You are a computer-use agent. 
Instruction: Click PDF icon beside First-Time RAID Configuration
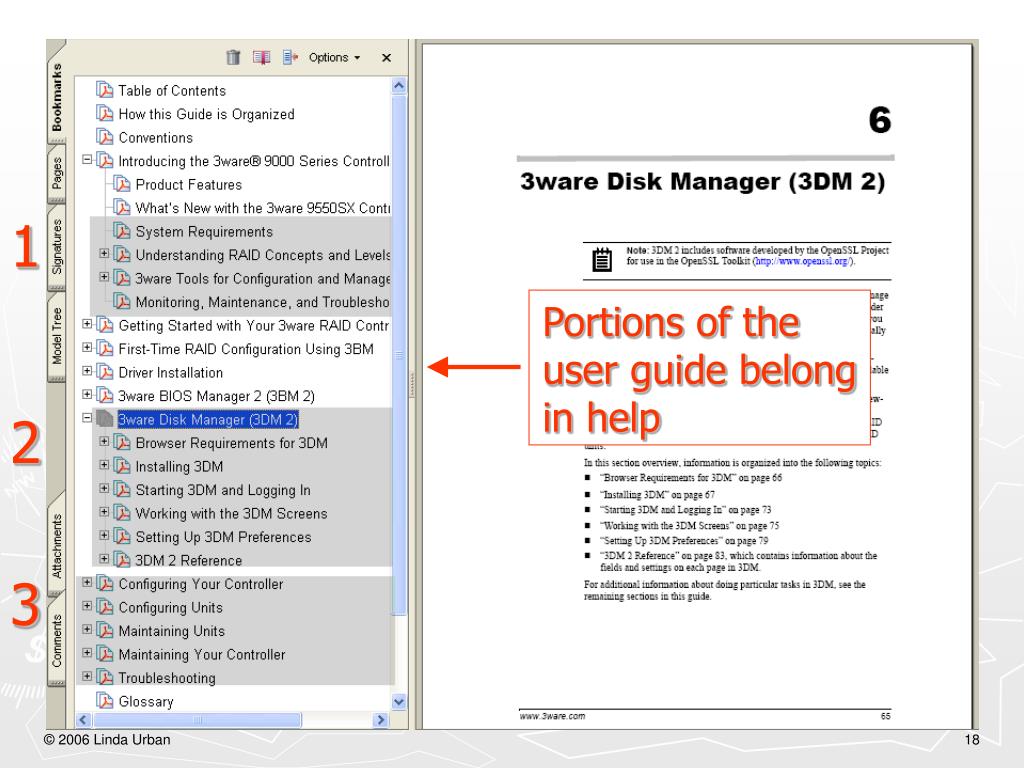(x=104, y=348)
